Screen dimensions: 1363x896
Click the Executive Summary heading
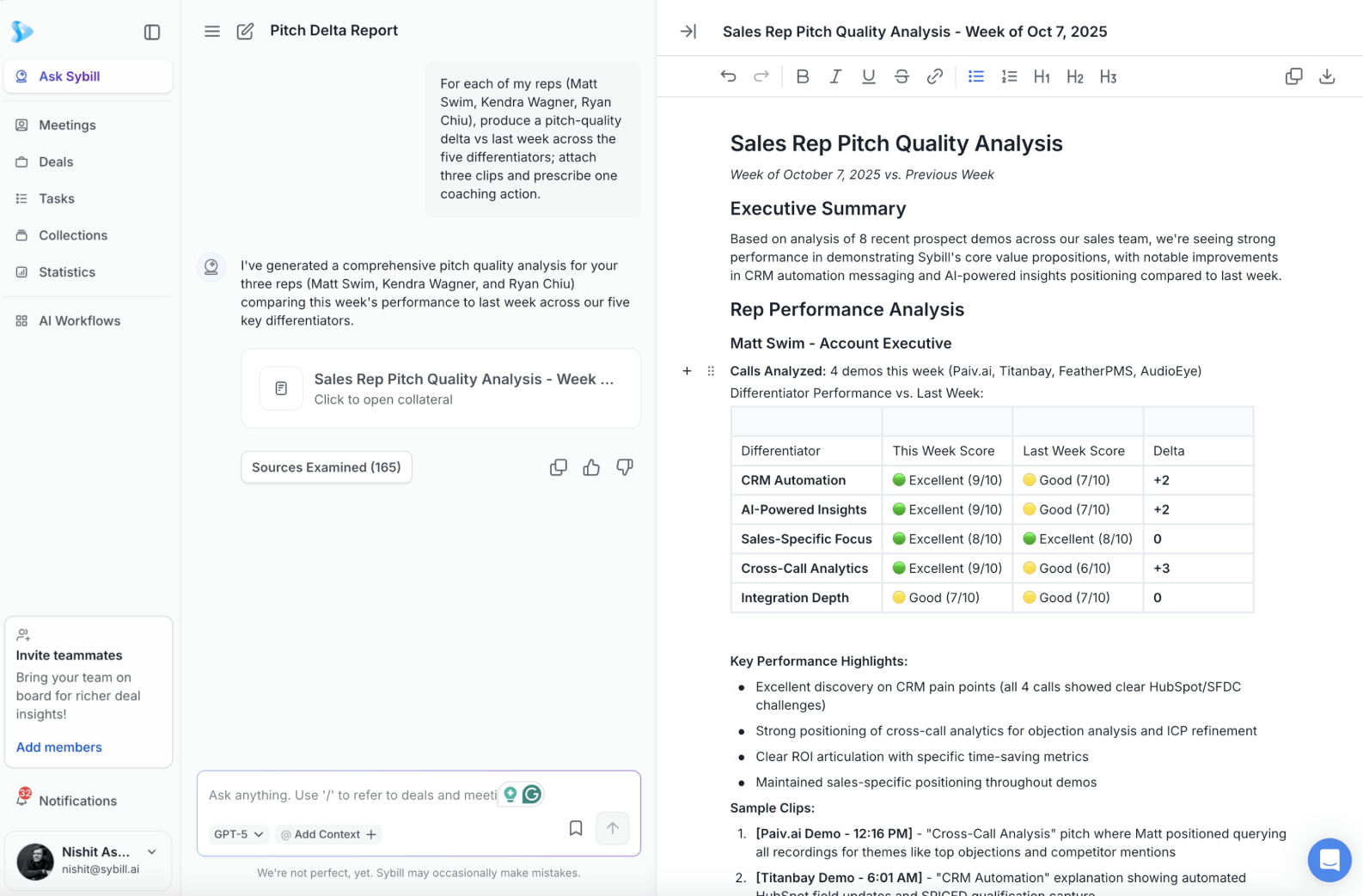pyautogui.click(x=818, y=209)
